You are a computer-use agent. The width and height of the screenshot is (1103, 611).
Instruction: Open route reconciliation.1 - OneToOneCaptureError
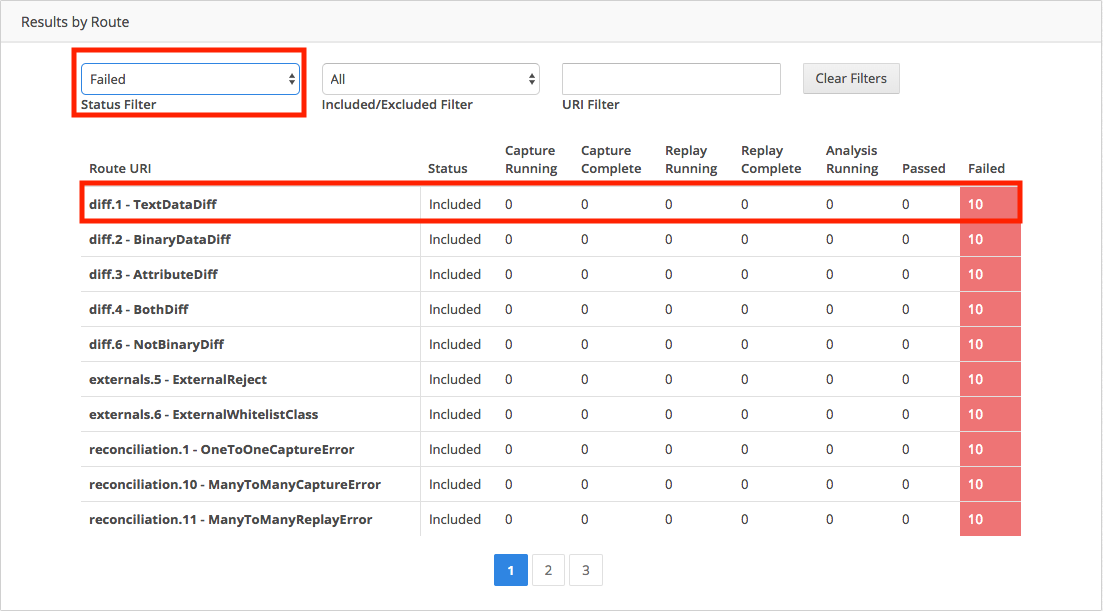pyautogui.click(x=222, y=449)
